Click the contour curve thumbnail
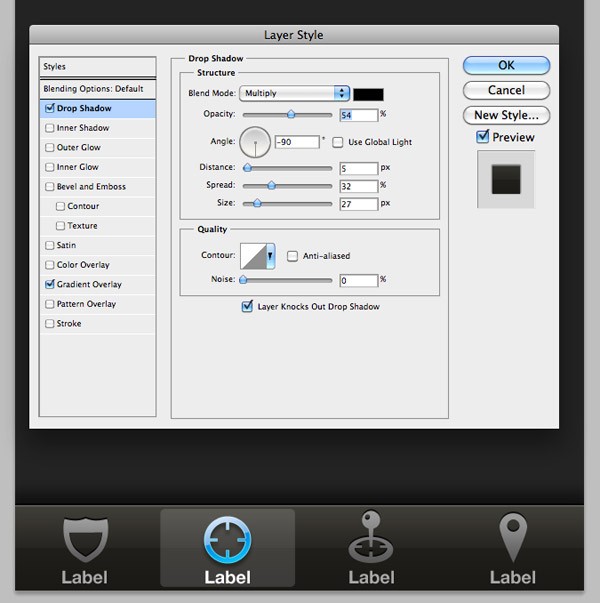 [x=253, y=256]
